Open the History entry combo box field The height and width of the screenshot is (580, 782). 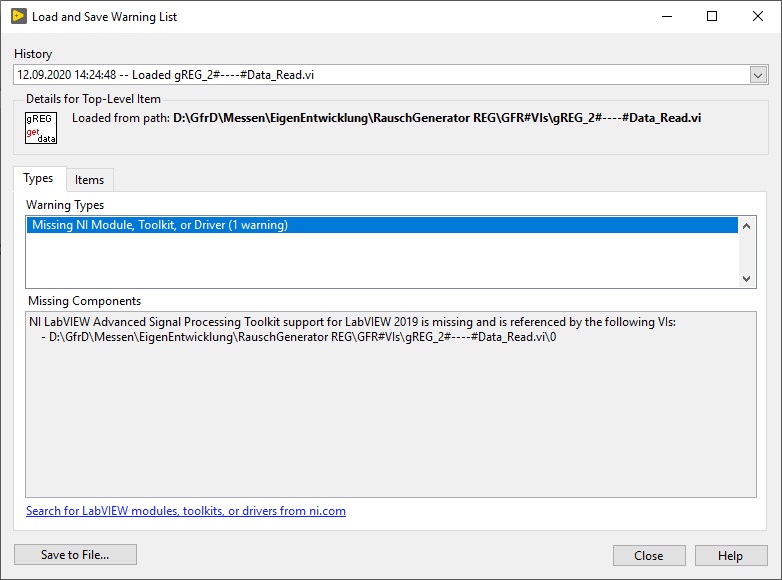tap(380, 75)
